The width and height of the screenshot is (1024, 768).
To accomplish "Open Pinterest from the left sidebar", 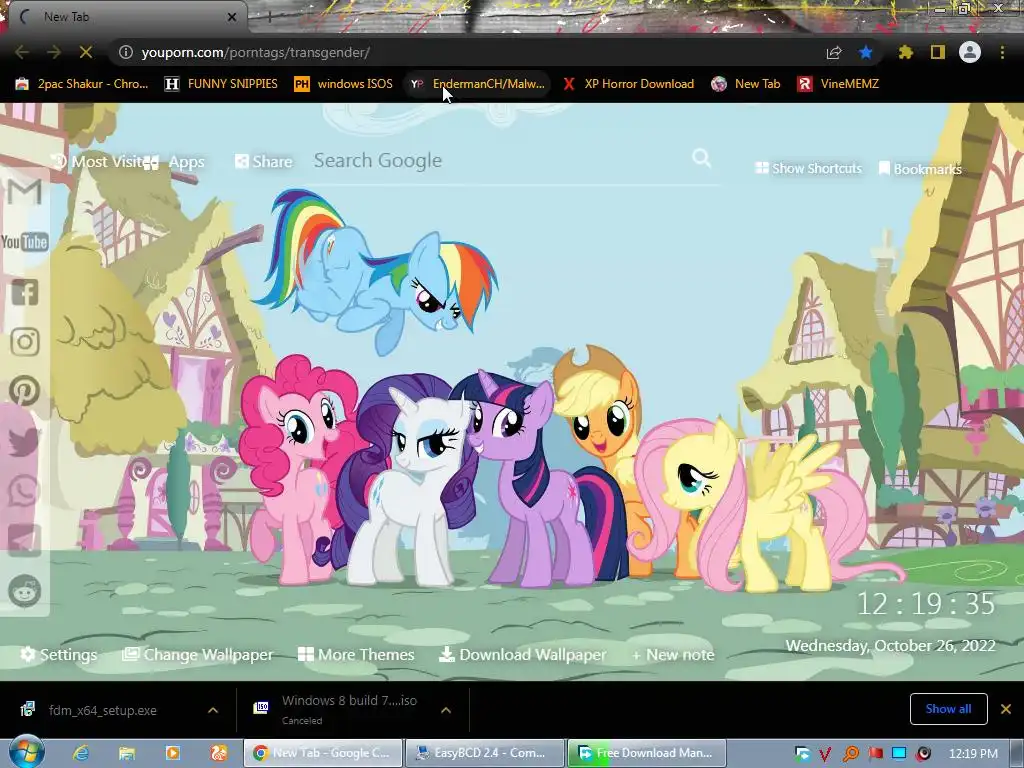I will pos(25,391).
